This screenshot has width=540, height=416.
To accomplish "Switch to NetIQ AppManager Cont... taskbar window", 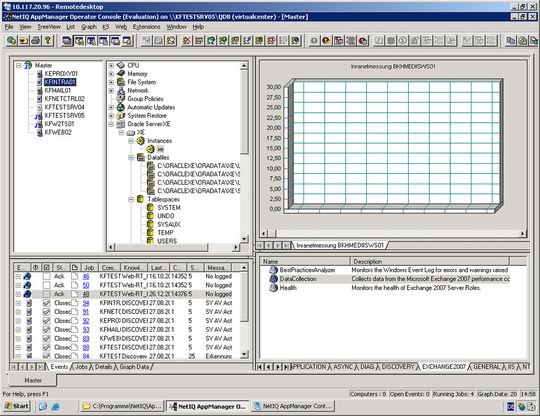I will coord(293,406).
